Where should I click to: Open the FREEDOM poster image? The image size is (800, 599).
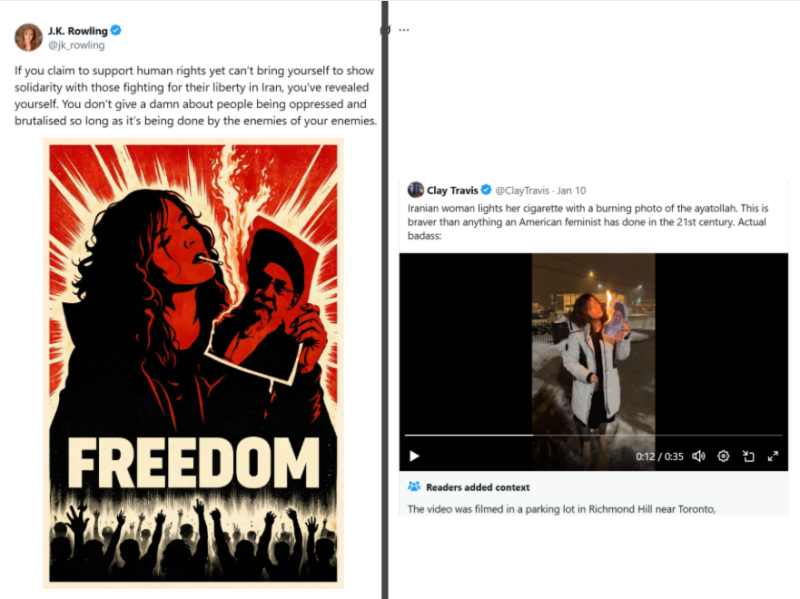[x=193, y=363]
